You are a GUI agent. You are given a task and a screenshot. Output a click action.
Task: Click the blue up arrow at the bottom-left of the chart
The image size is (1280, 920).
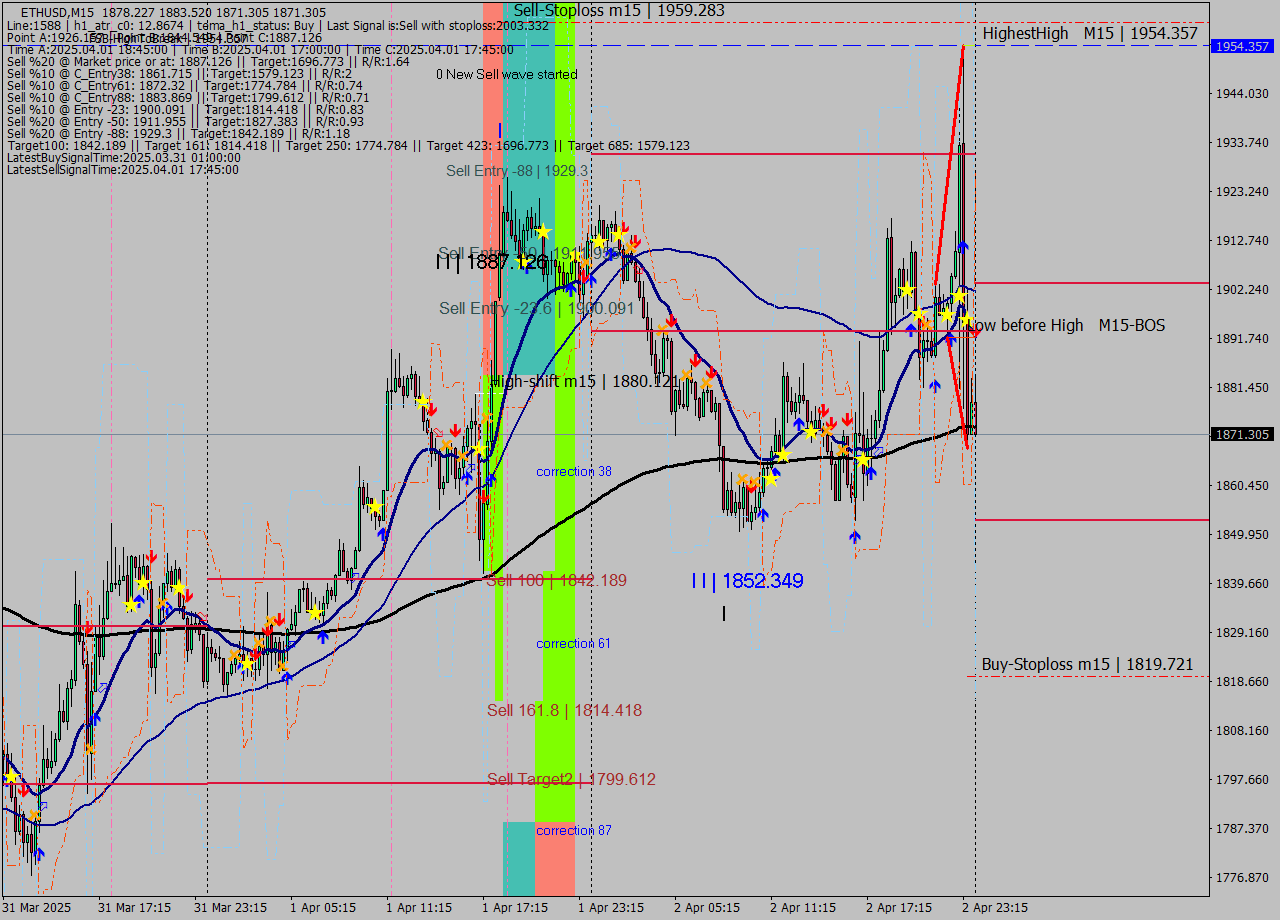tap(39, 855)
